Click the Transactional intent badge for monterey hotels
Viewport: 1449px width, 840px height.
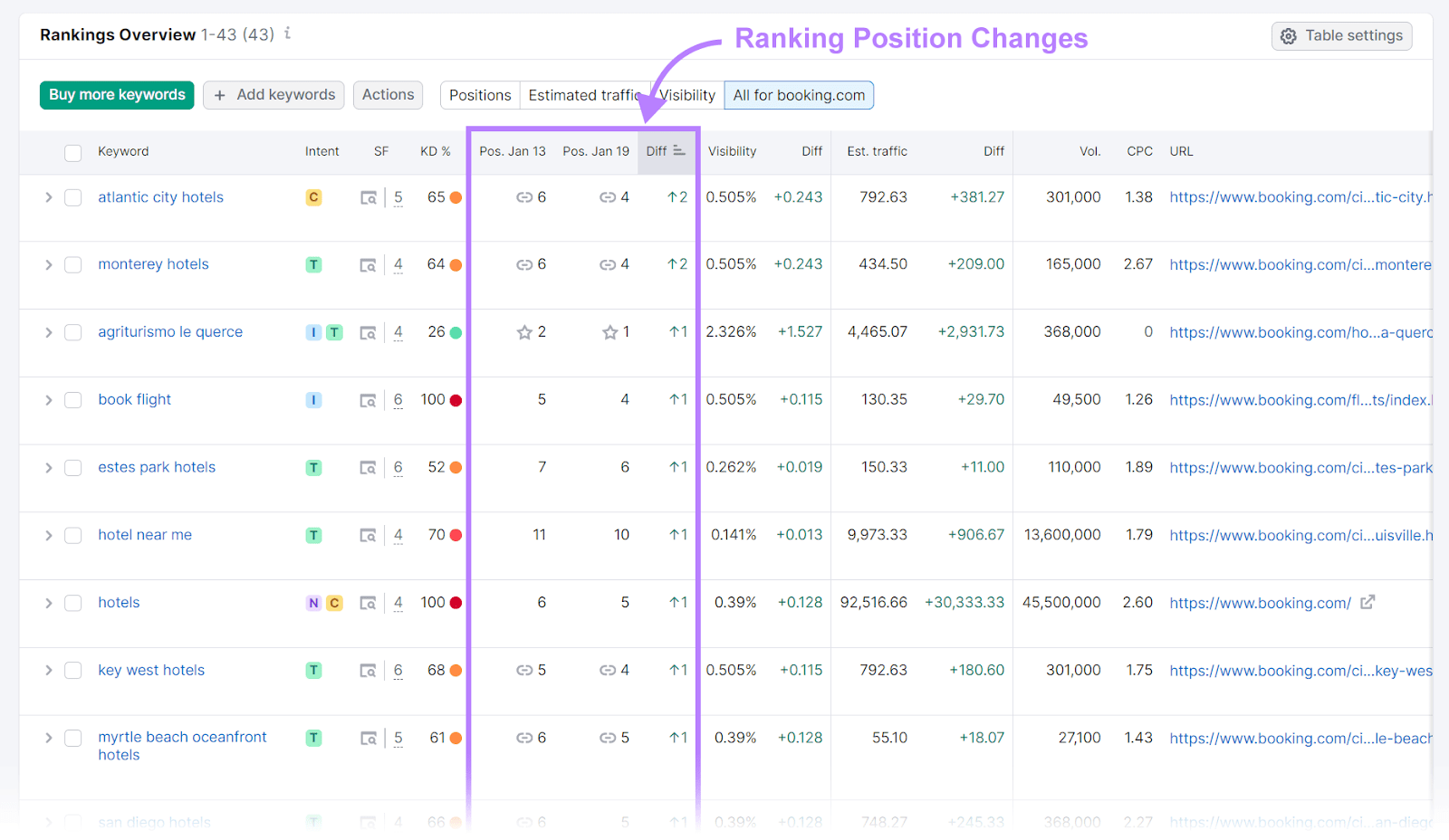pos(313,264)
